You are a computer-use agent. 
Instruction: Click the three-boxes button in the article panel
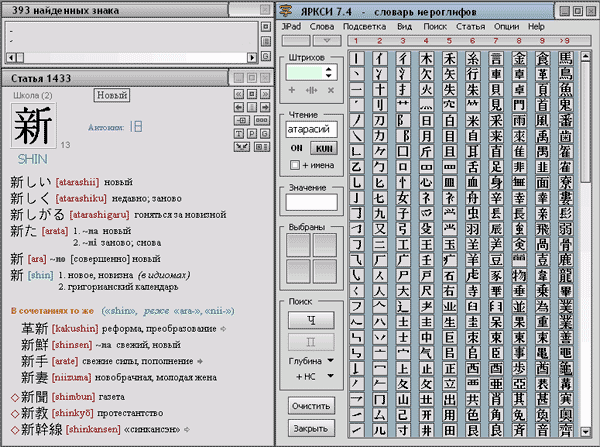[262, 121]
